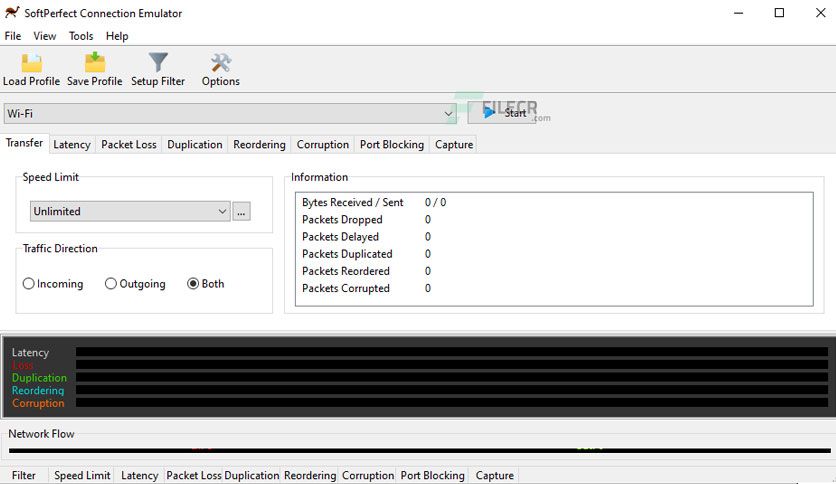Click the Capture status bar entry

[x=495, y=475]
